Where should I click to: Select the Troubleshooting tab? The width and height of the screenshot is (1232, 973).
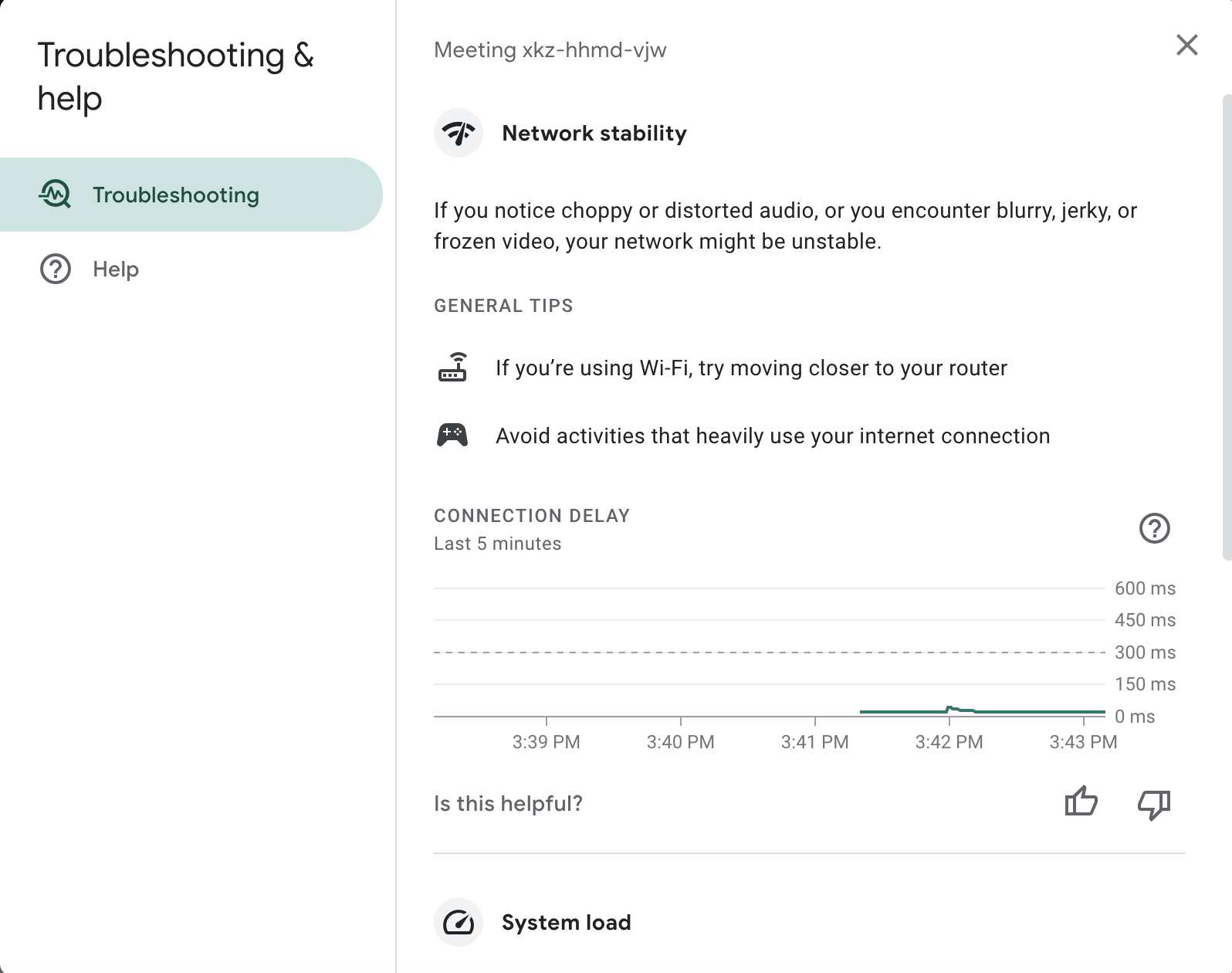click(x=176, y=195)
